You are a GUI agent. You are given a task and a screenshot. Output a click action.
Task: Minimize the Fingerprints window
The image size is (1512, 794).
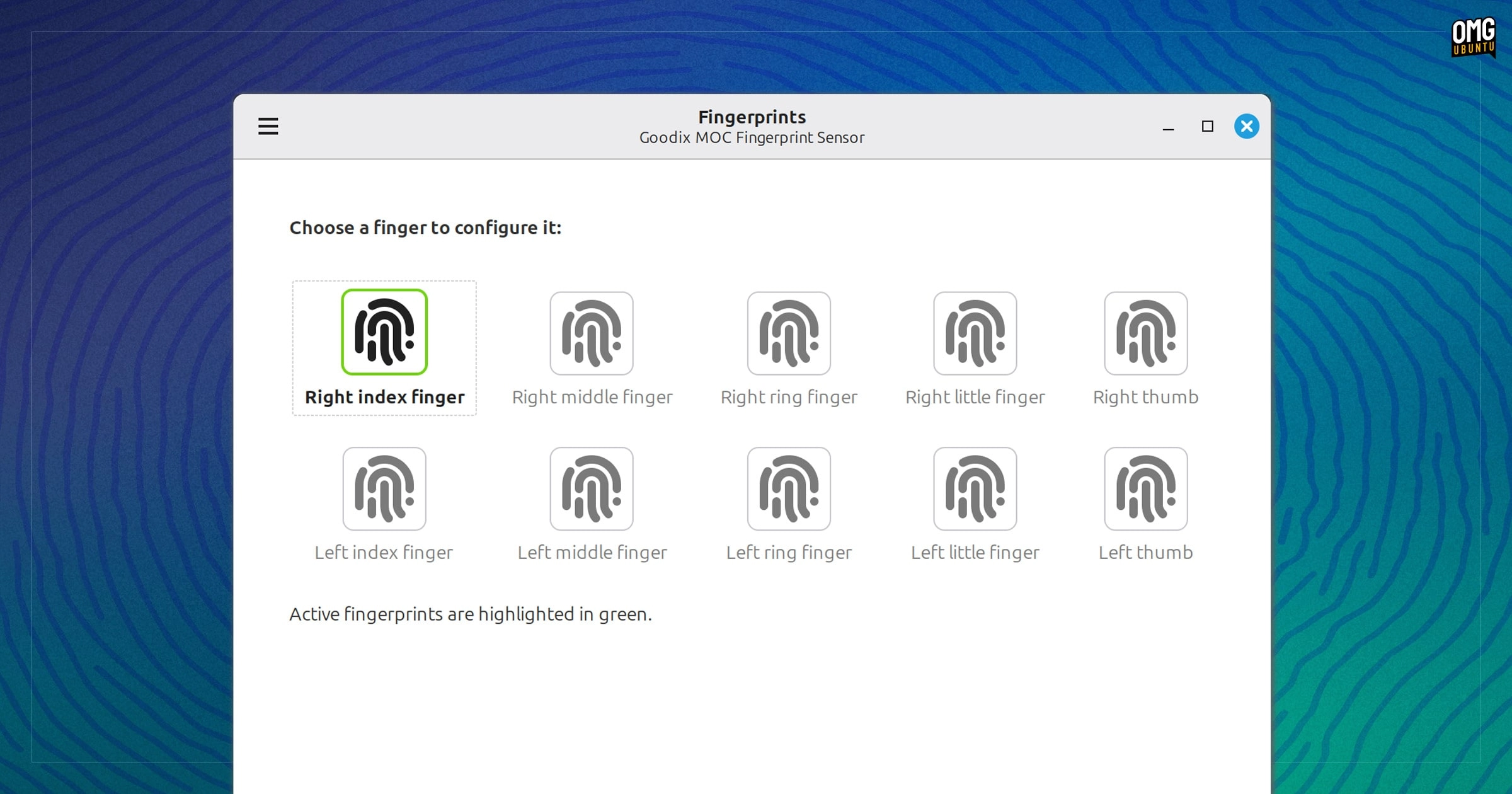[1168, 128]
